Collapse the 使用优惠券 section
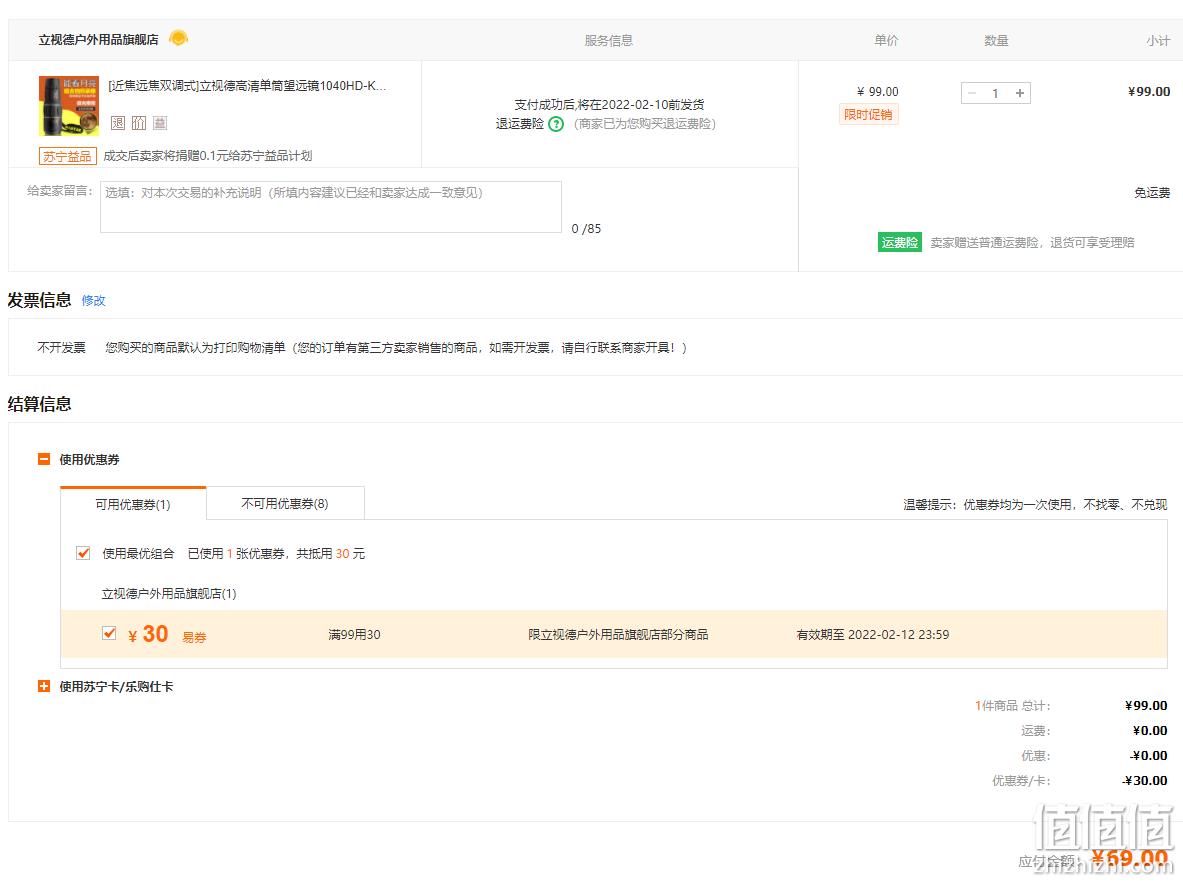 (x=44, y=459)
